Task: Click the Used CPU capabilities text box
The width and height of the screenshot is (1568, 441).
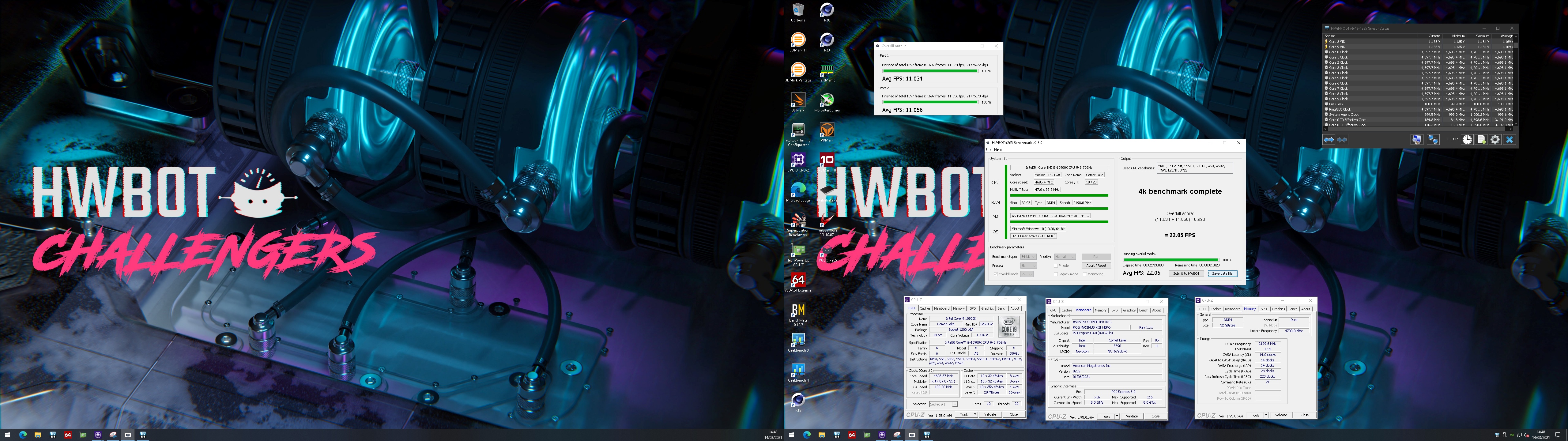Action: pyautogui.click(x=1194, y=168)
